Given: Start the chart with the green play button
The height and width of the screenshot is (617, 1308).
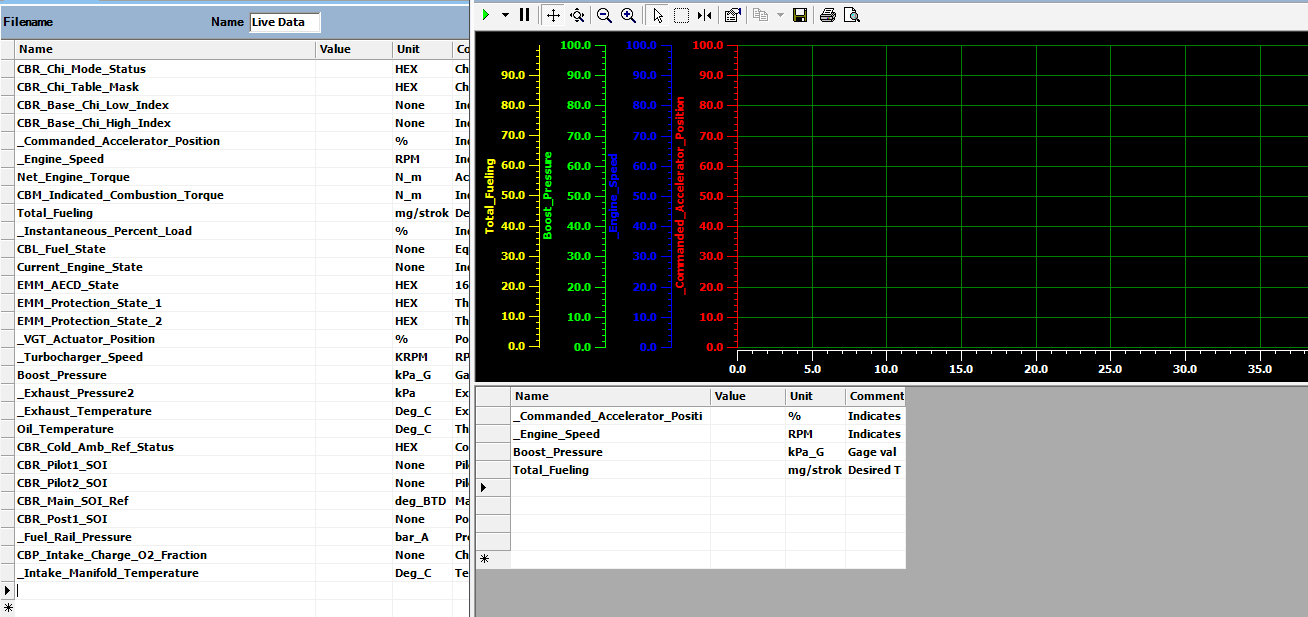Looking at the screenshot, I should click(485, 15).
